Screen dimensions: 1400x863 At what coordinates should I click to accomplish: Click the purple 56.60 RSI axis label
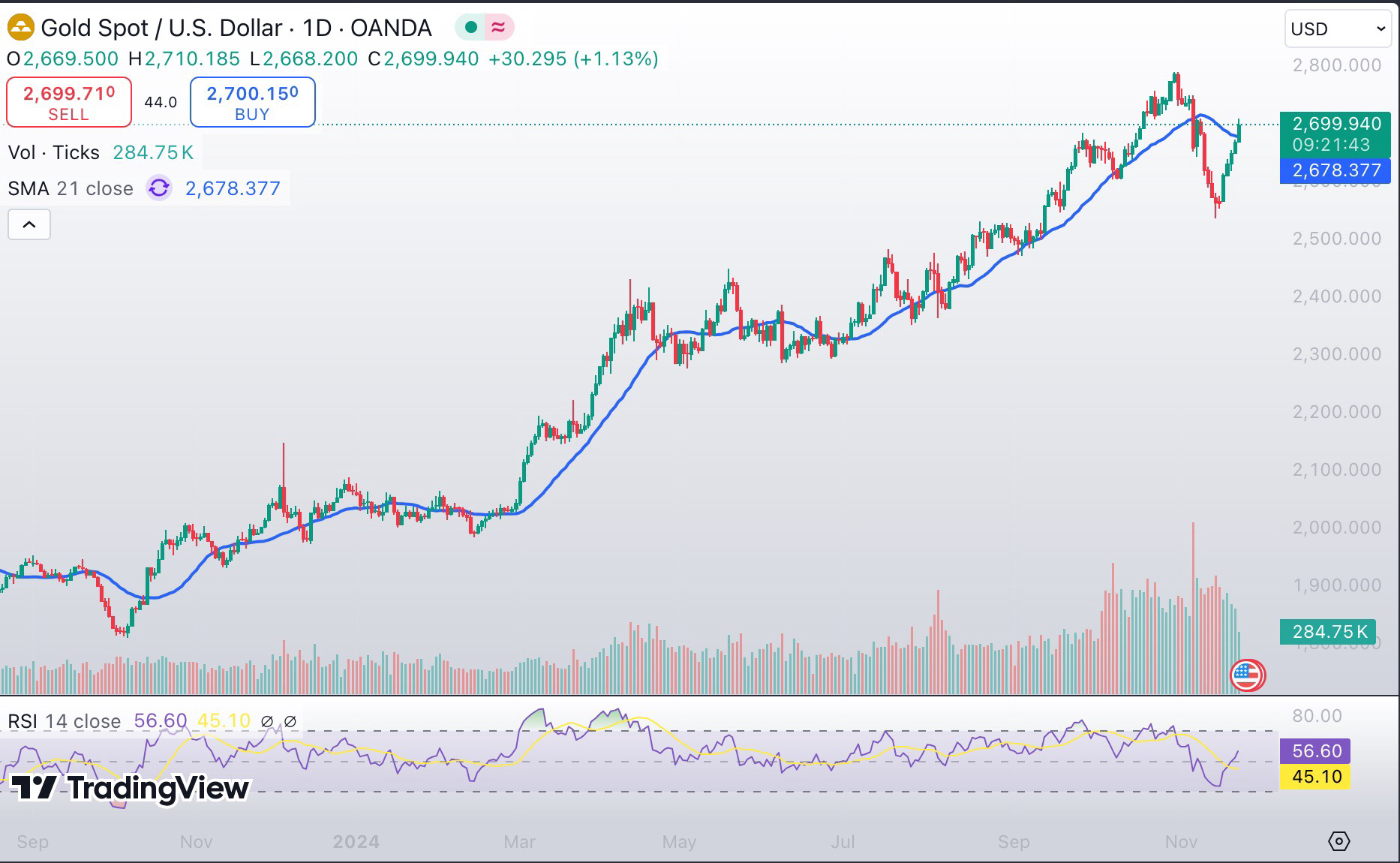tap(1315, 751)
